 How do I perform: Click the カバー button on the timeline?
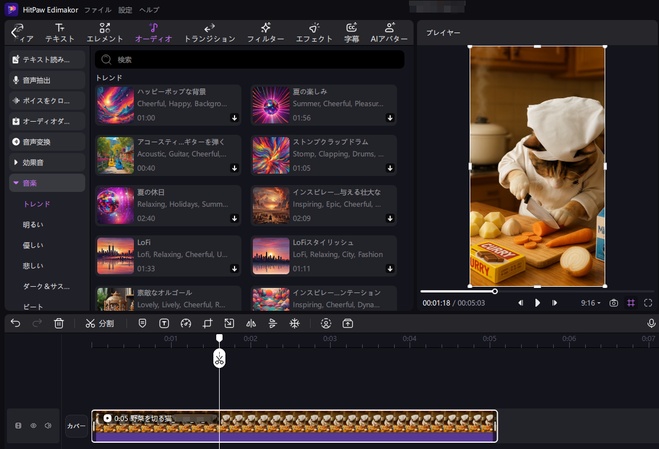pyautogui.click(x=77, y=426)
